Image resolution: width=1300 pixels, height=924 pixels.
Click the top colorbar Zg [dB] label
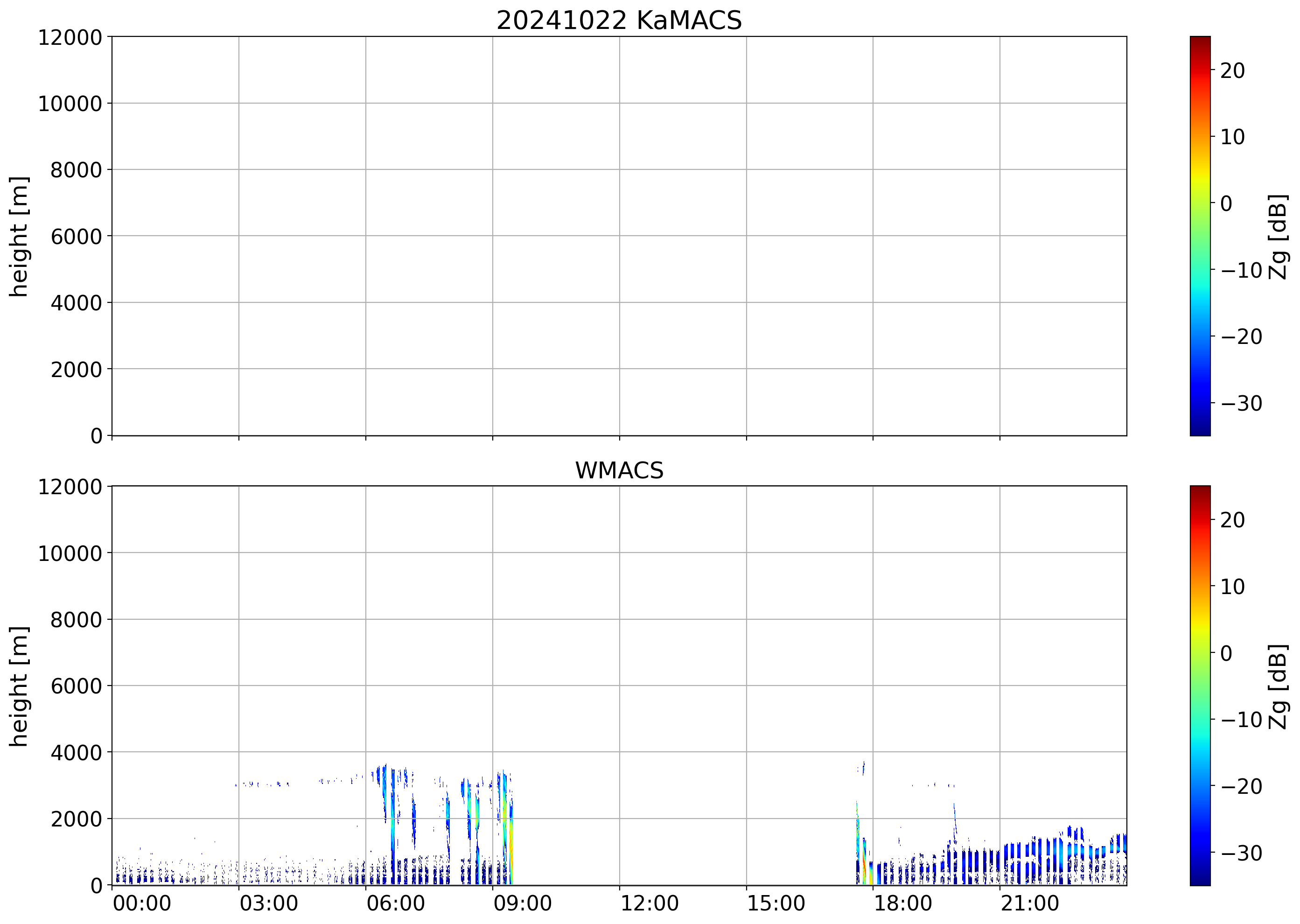coord(1278,236)
